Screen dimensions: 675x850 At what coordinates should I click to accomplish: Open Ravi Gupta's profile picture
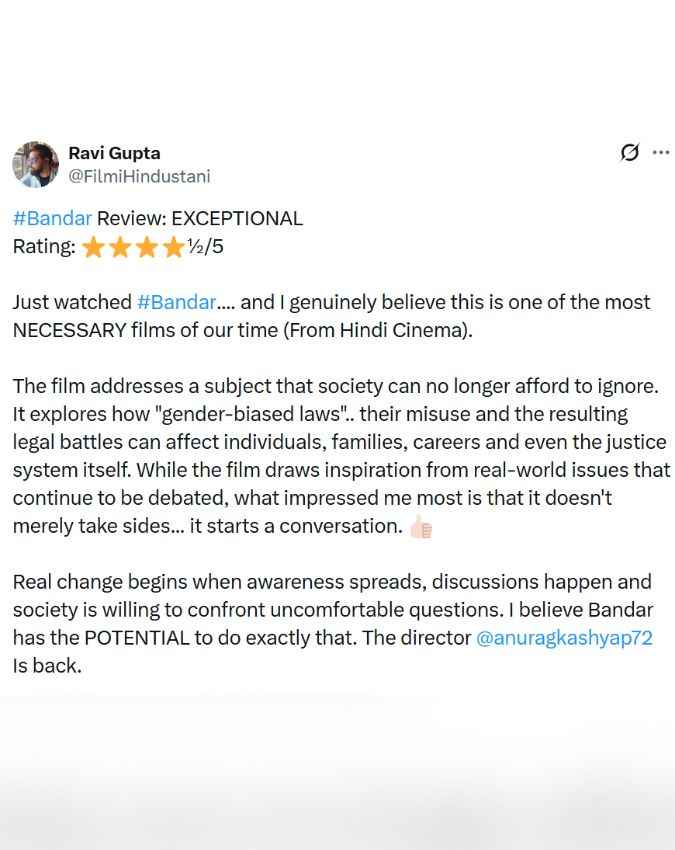35,164
